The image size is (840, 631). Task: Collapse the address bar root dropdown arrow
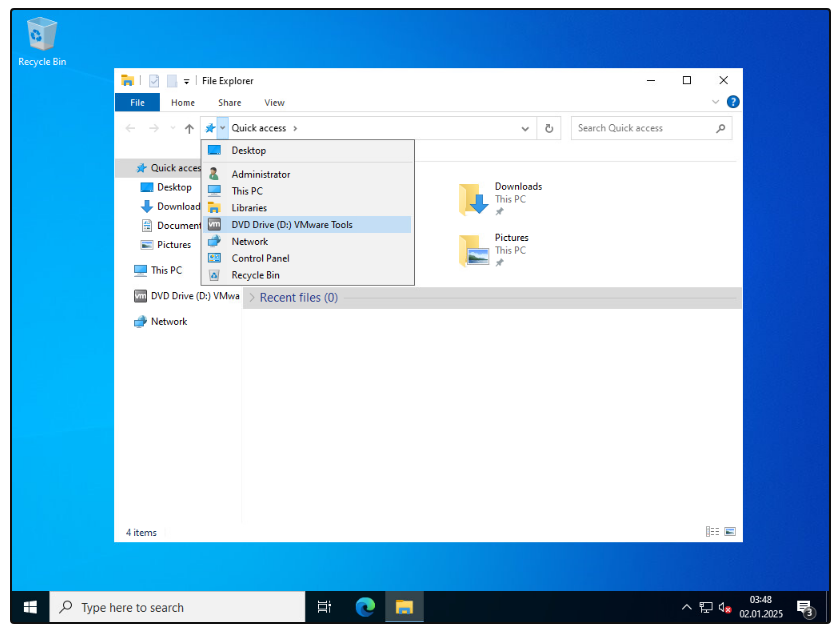pyautogui.click(x=222, y=128)
